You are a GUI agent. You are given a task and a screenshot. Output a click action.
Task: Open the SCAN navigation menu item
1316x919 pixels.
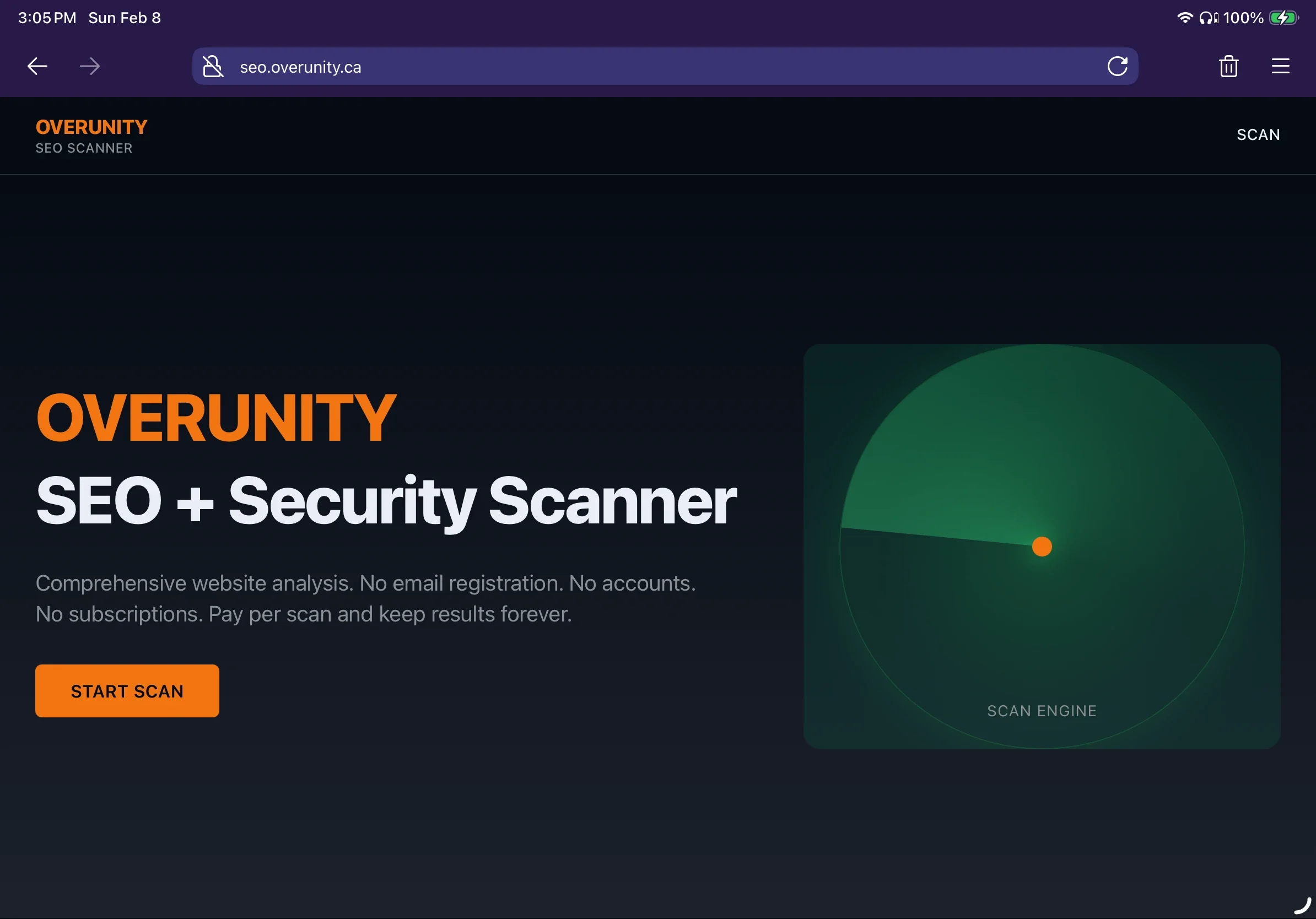click(1258, 134)
